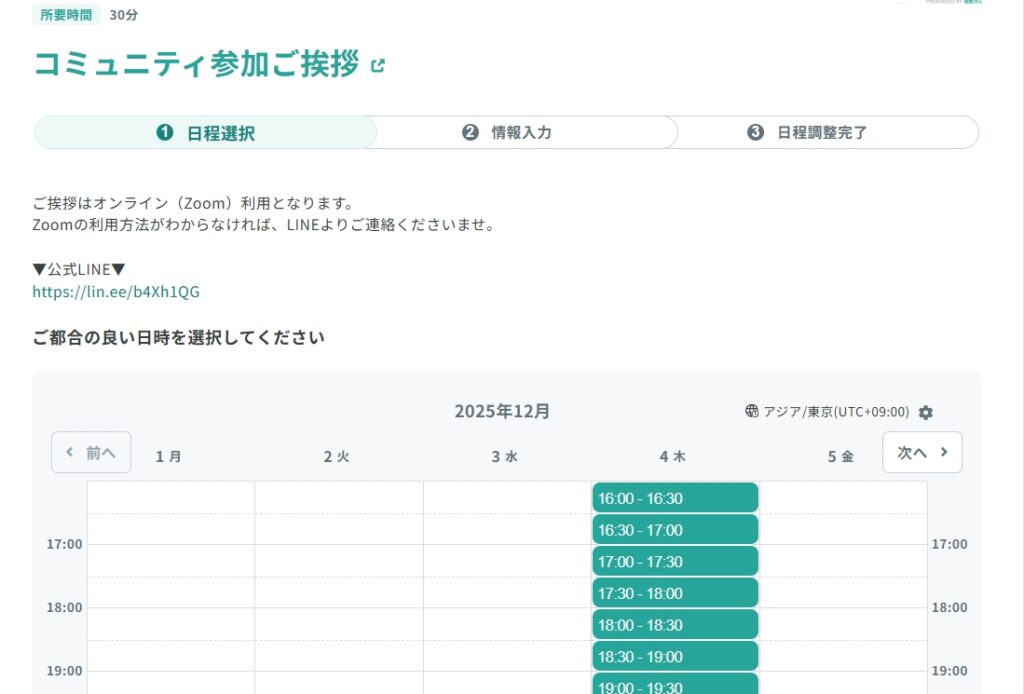Pick the 16:00 - 16:30 time slot
The width and height of the screenshot is (1024, 694).
point(675,498)
